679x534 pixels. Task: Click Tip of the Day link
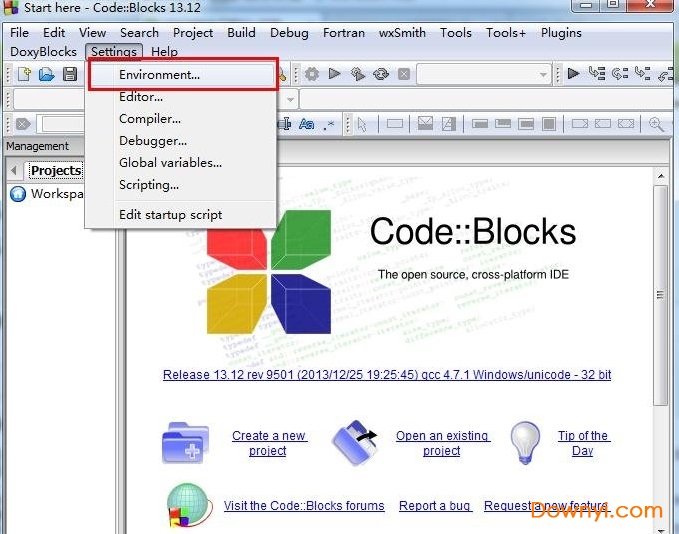pos(583,443)
